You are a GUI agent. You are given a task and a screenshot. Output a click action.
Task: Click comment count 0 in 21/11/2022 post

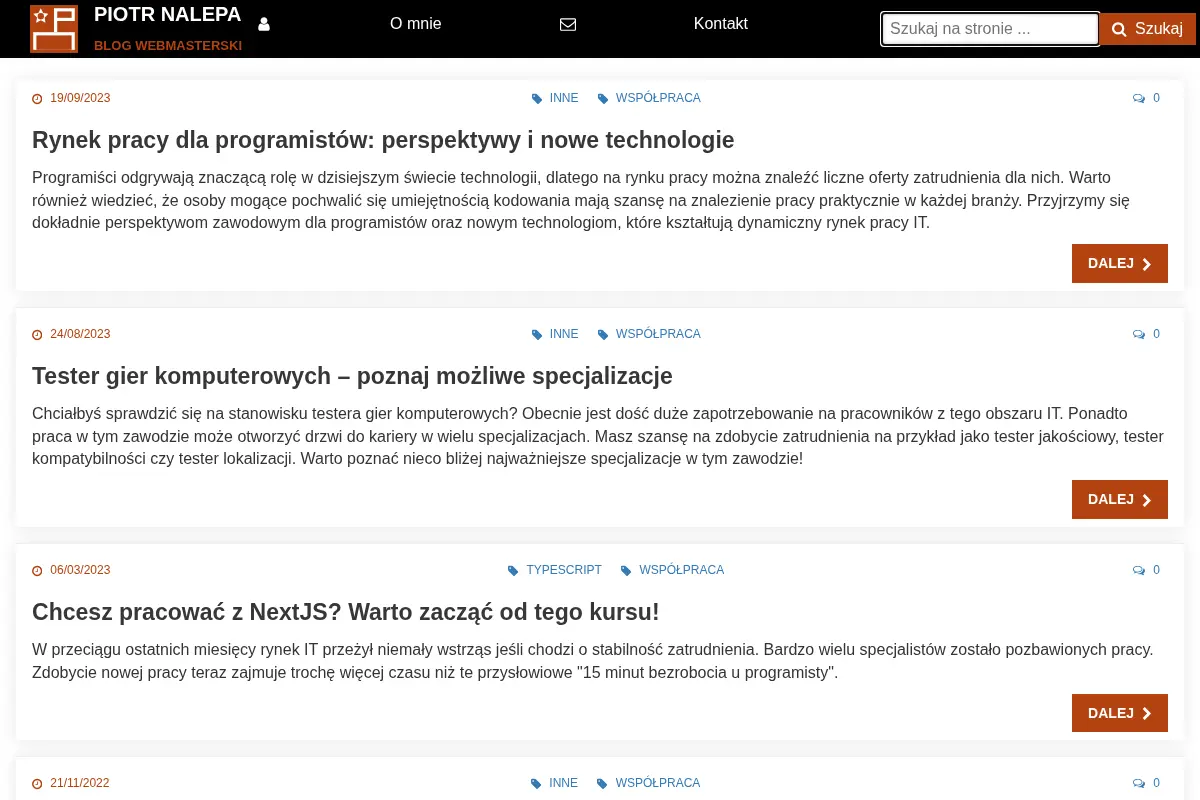tap(1157, 783)
